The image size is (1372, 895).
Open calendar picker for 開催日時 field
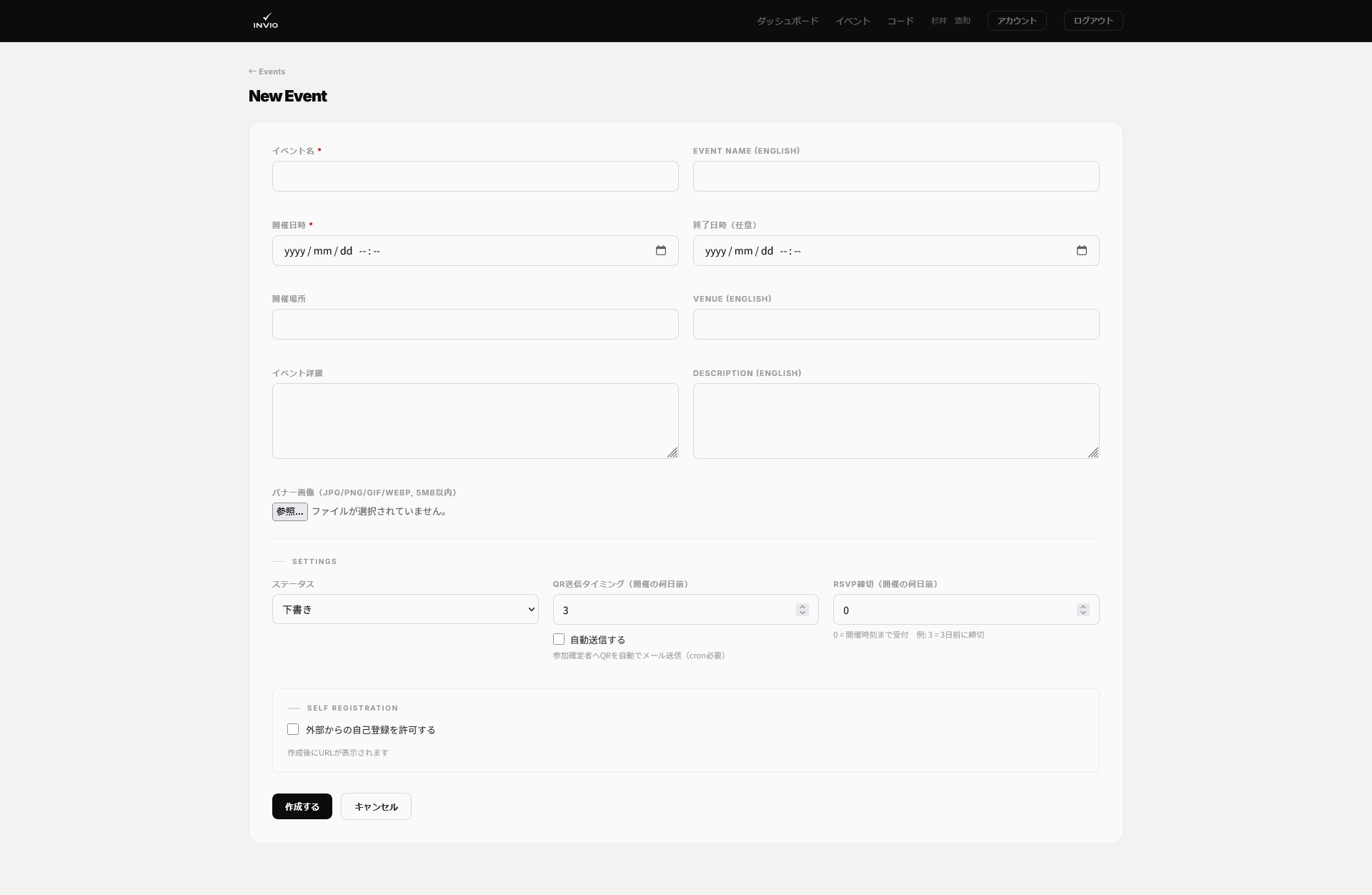661,251
